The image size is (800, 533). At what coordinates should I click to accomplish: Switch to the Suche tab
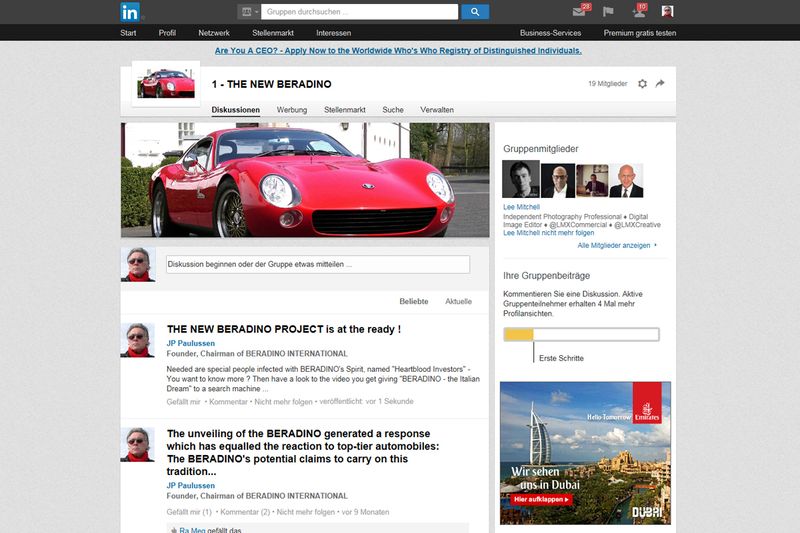pyautogui.click(x=393, y=110)
